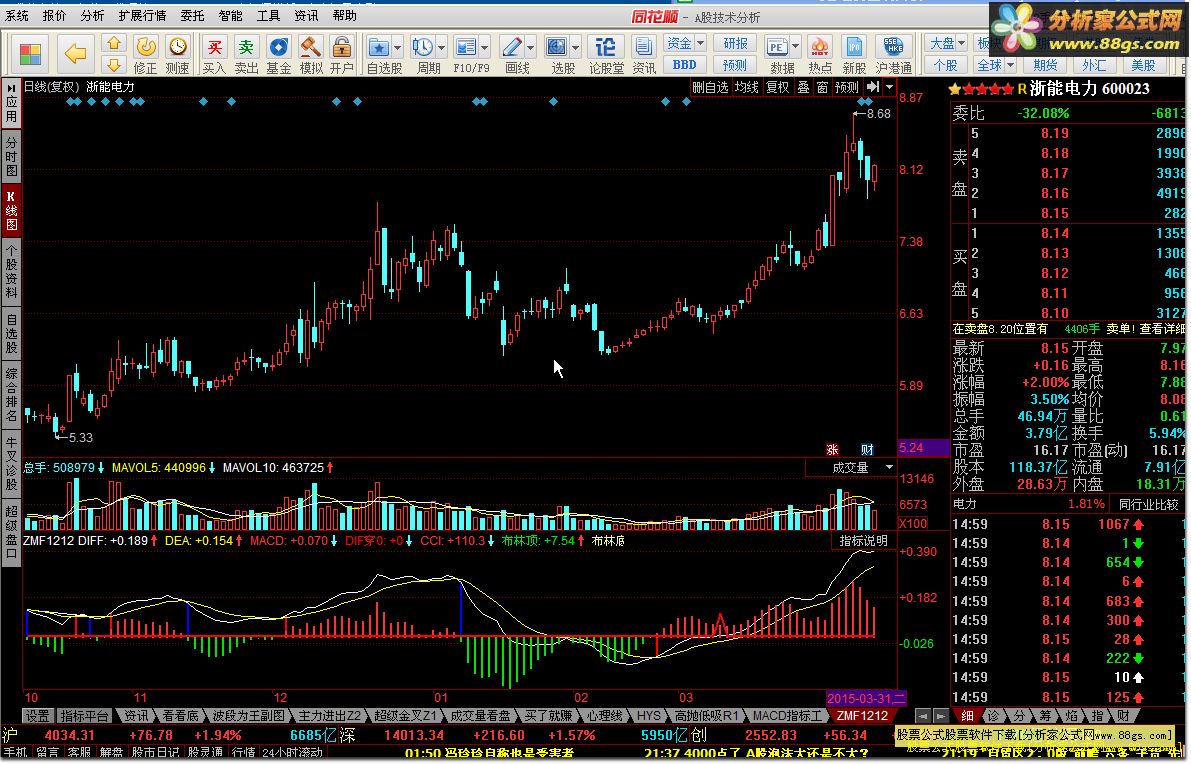Toggle 同行业比较 industry comparison
This screenshot has height=764, width=1191.
pos(1148,504)
